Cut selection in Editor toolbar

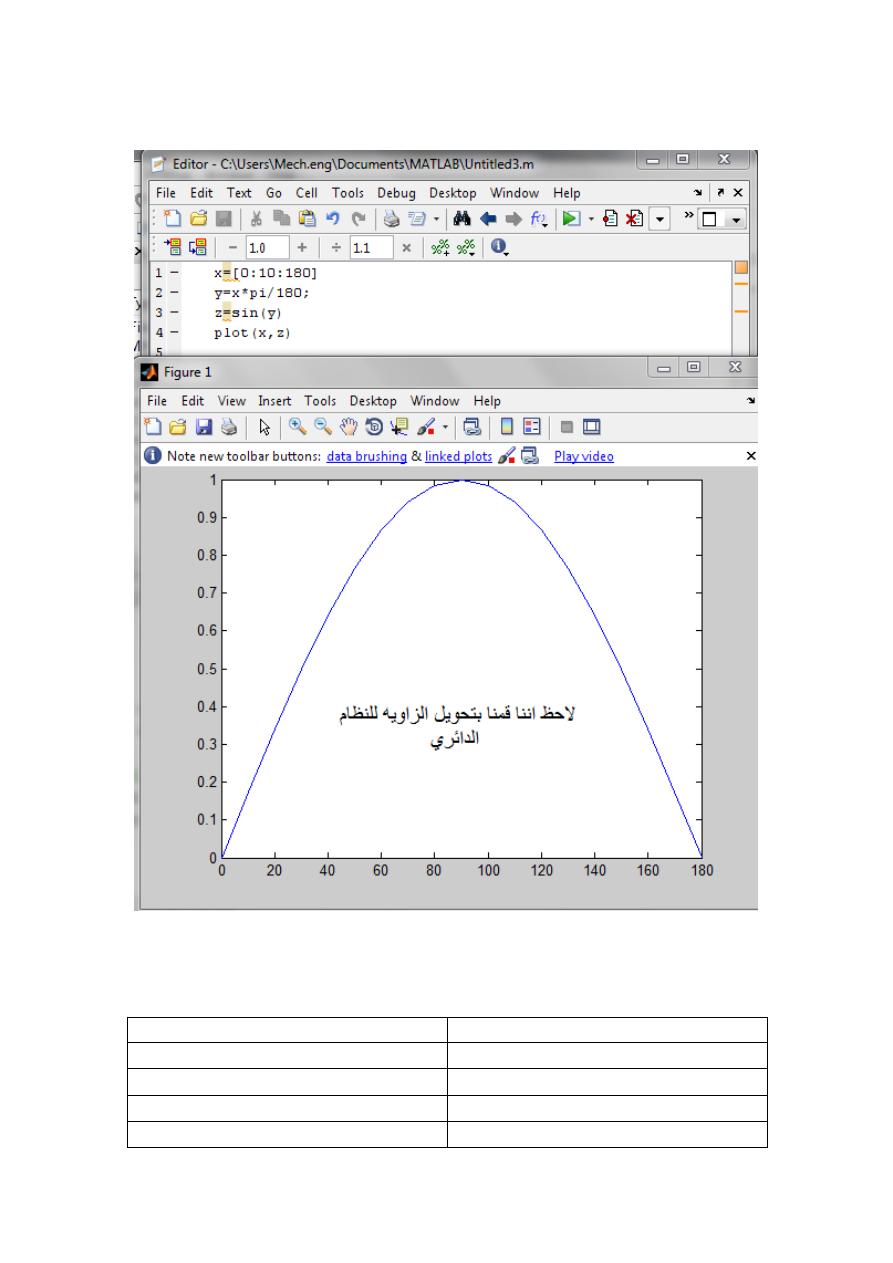(255, 218)
